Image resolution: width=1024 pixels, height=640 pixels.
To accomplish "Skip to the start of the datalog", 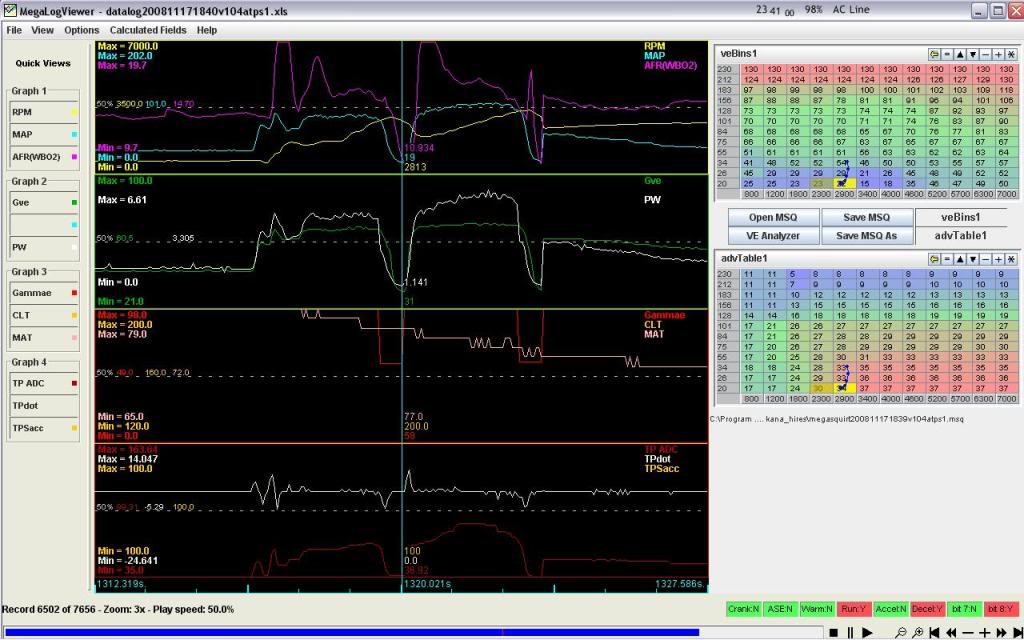I will (x=934, y=631).
